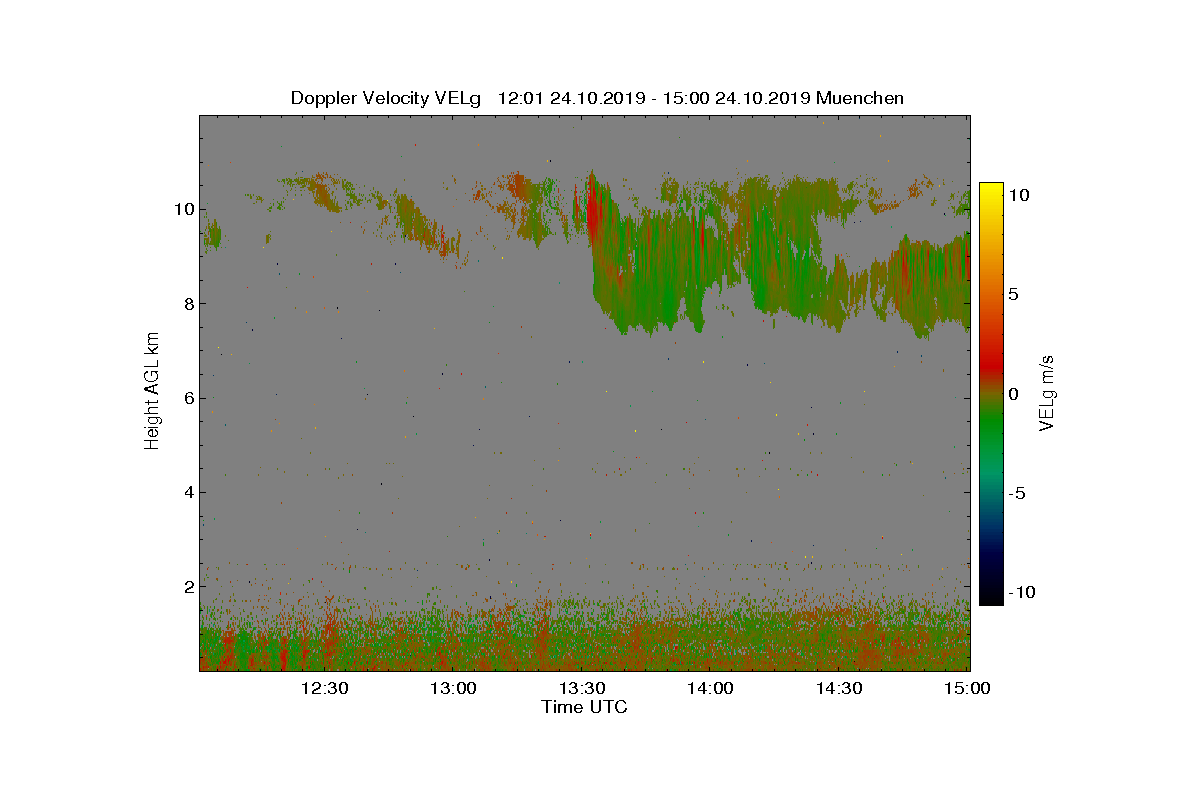Click the height tick label 4

coord(188,492)
